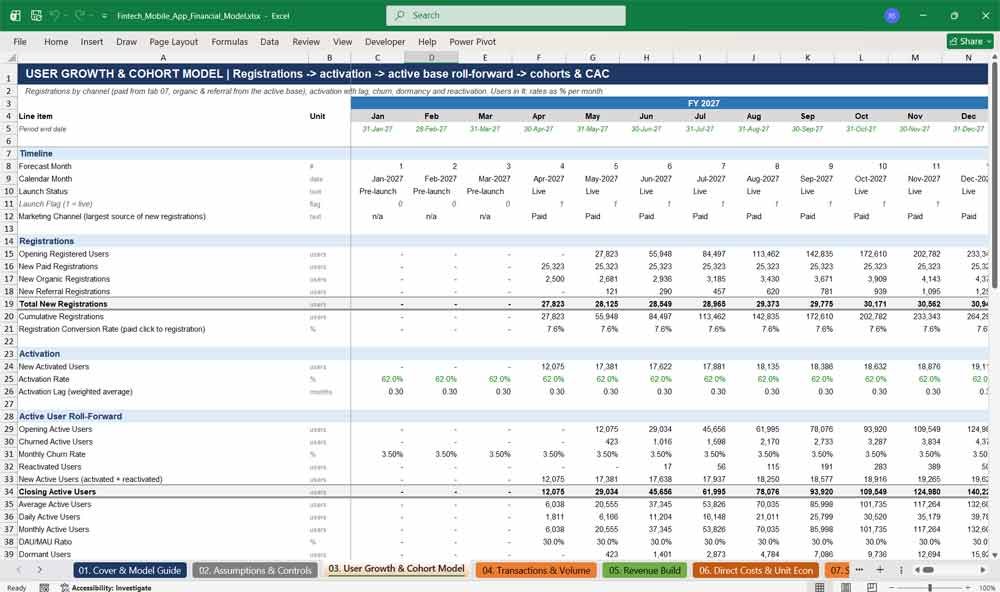Click the vertical scrollbar down arrow
Viewport: 1000px width, 592px height.
point(994,555)
